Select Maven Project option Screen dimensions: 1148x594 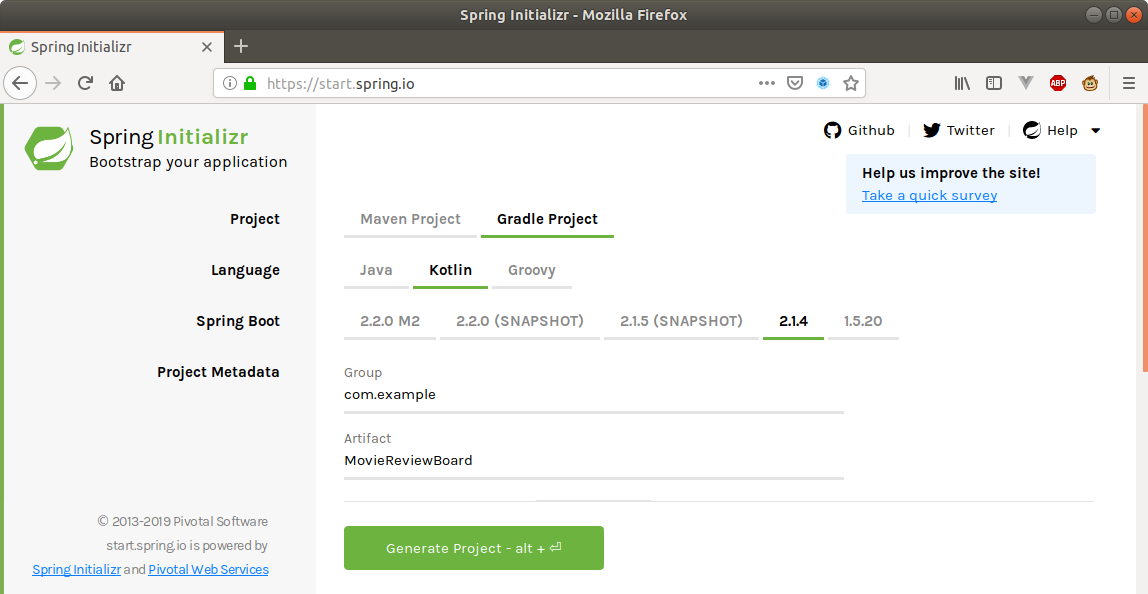point(410,220)
